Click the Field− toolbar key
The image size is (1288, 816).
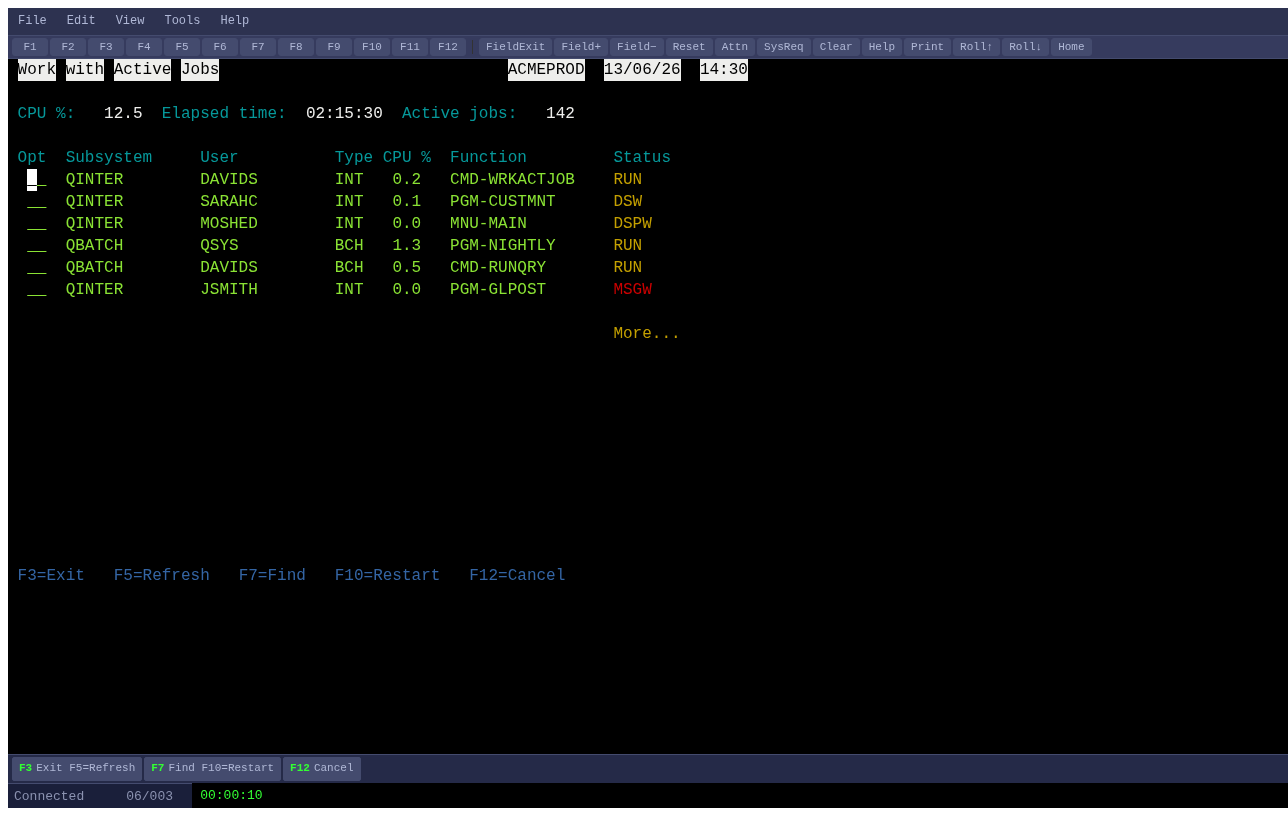coord(637,47)
